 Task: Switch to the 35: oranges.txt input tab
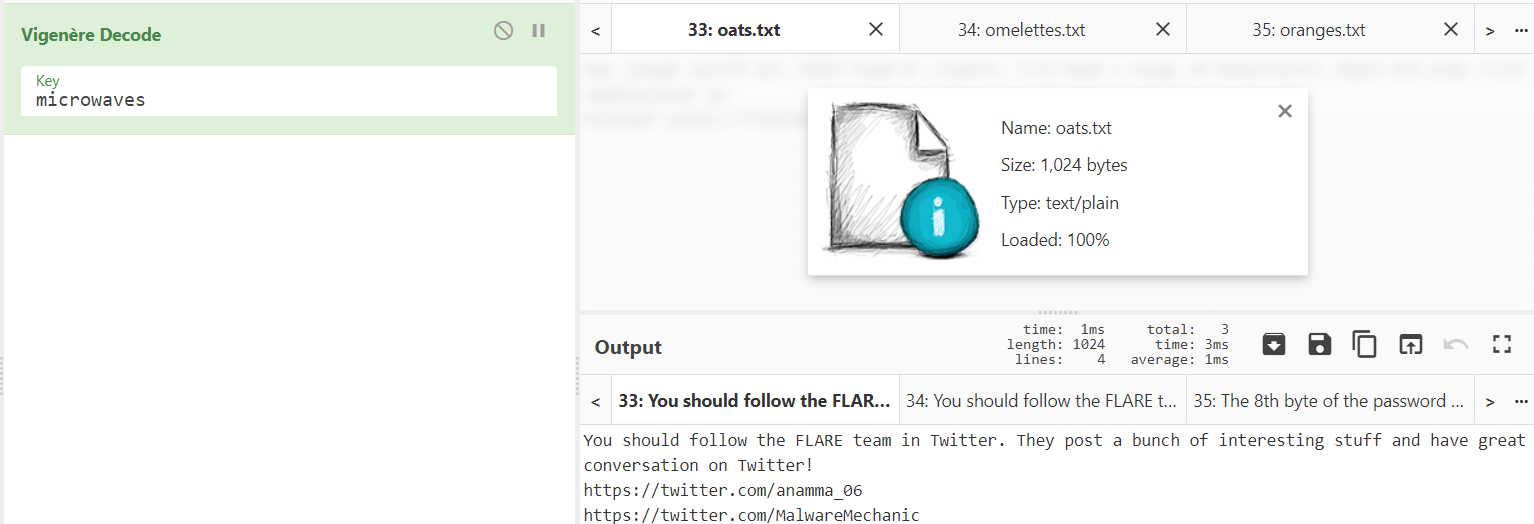(1308, 30)
